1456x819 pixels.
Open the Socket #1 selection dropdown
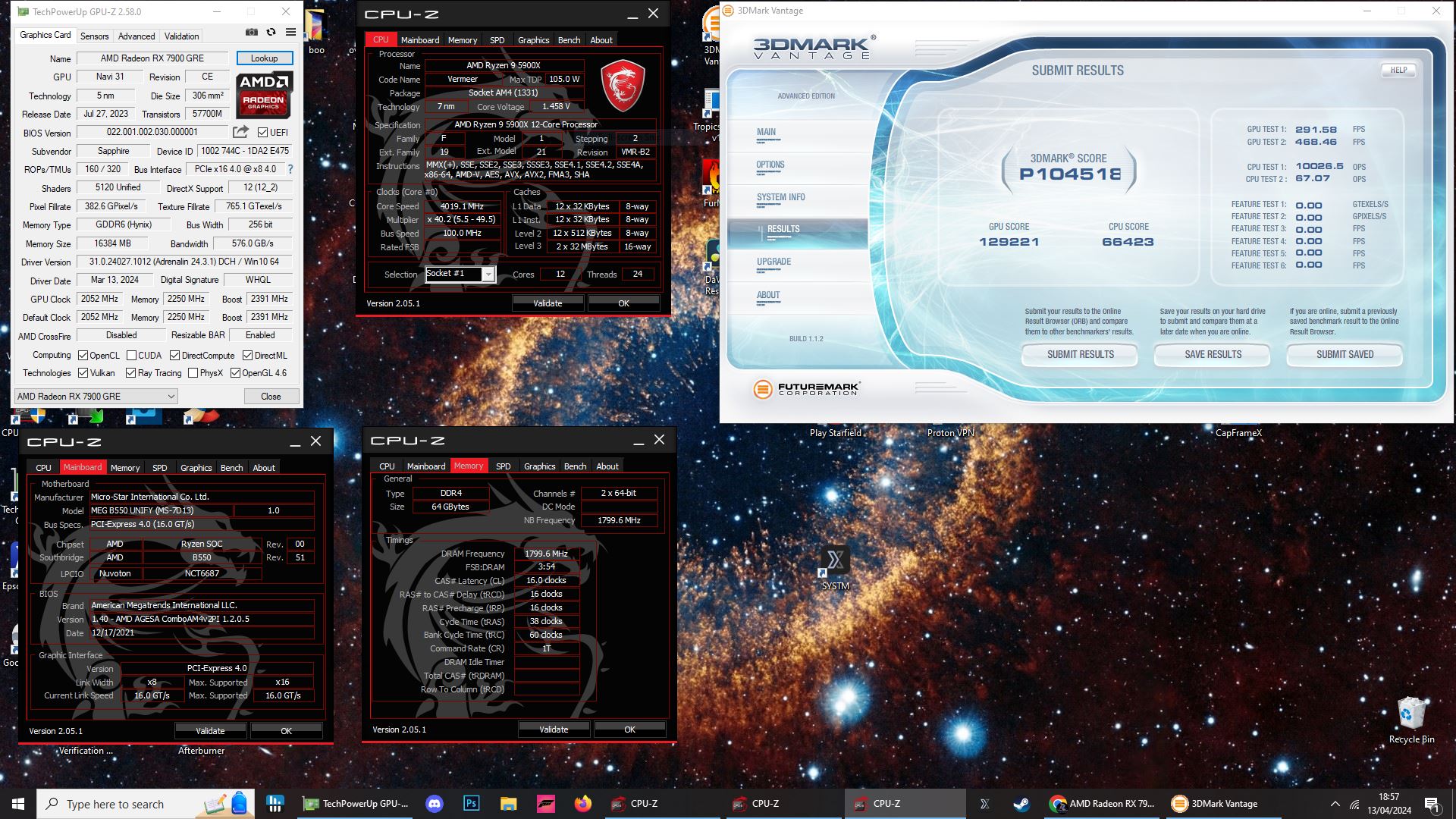[460, 274]
